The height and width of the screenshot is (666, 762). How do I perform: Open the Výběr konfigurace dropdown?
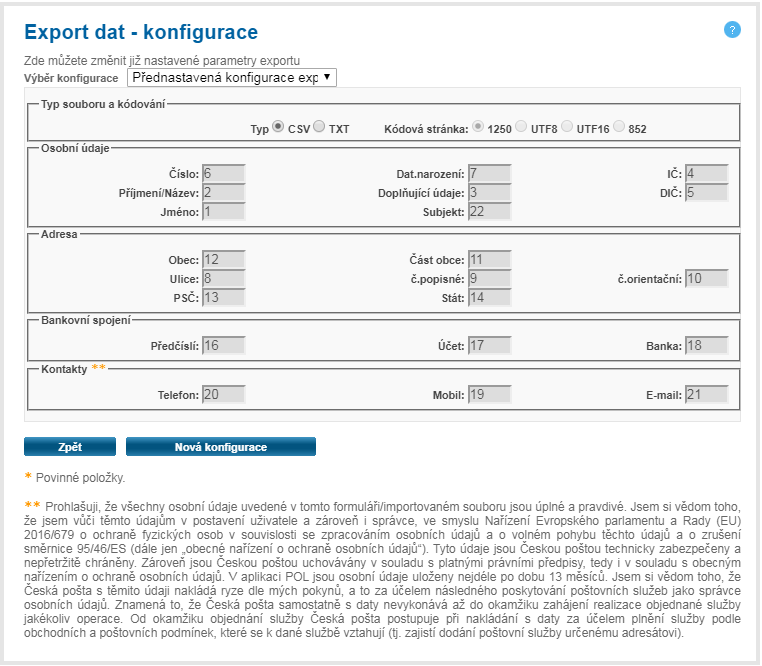click(x=232, y=77)
